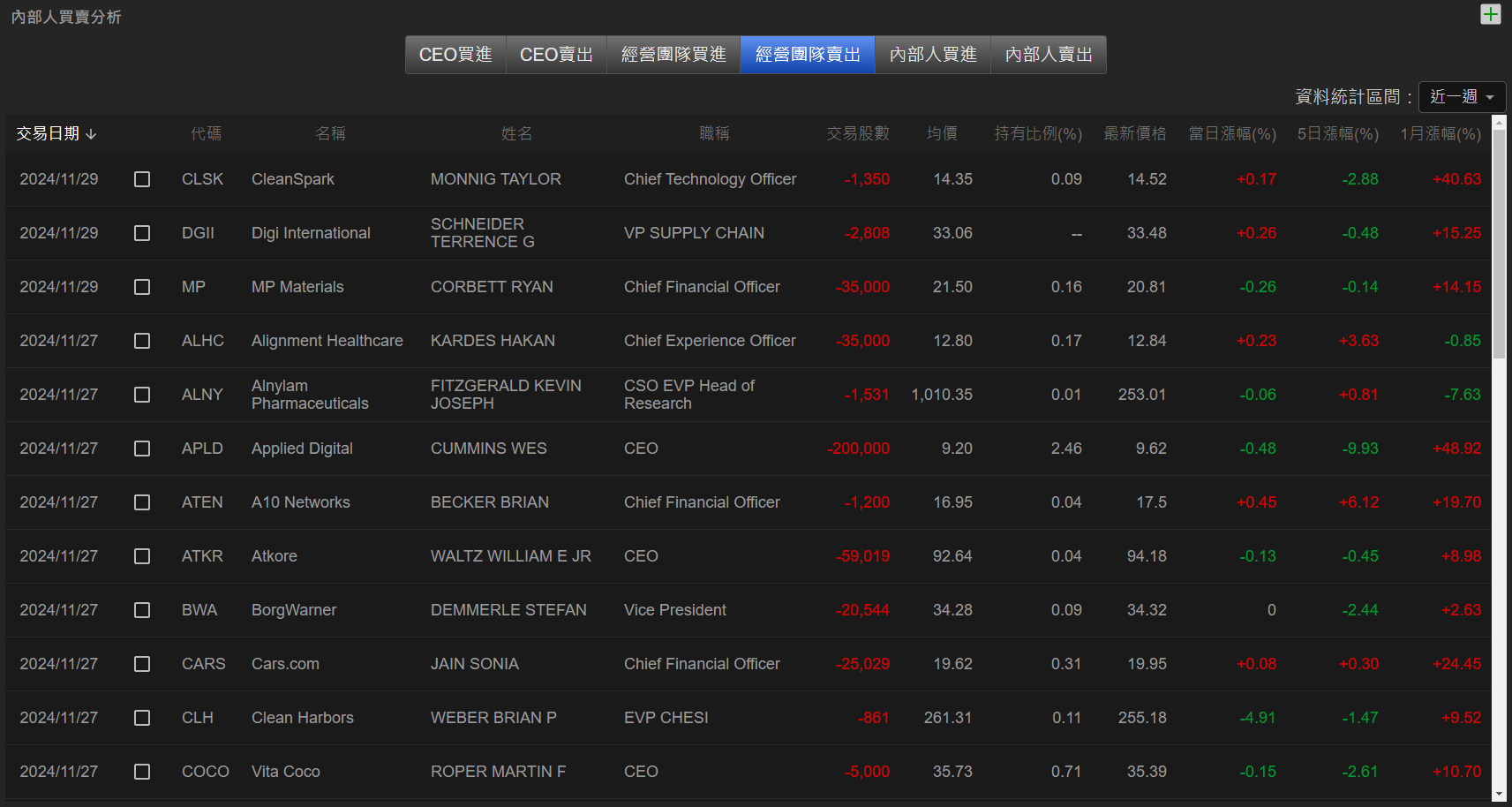Viewport: 1512px width, 807px height.
Task: Tick the checkbox for MP Materials row
Action: (142, 287)
